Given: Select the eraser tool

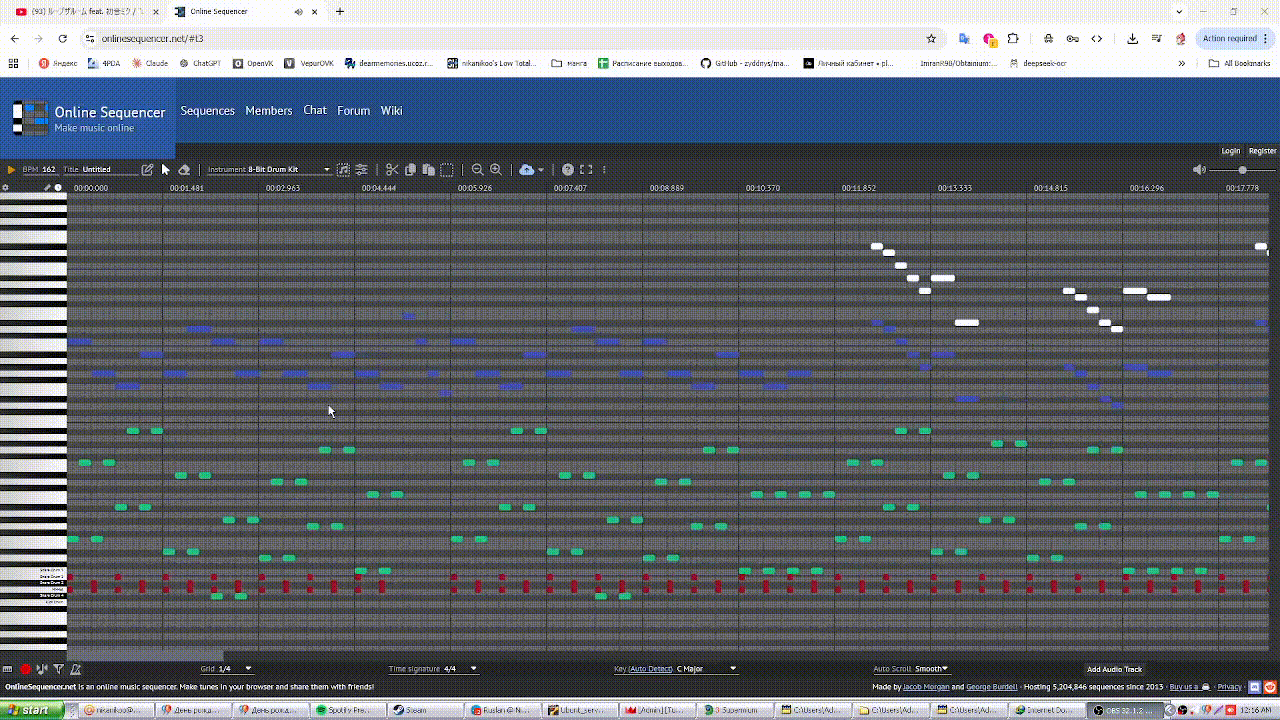Looking at the screenshot, I should (x=184, y=170).
